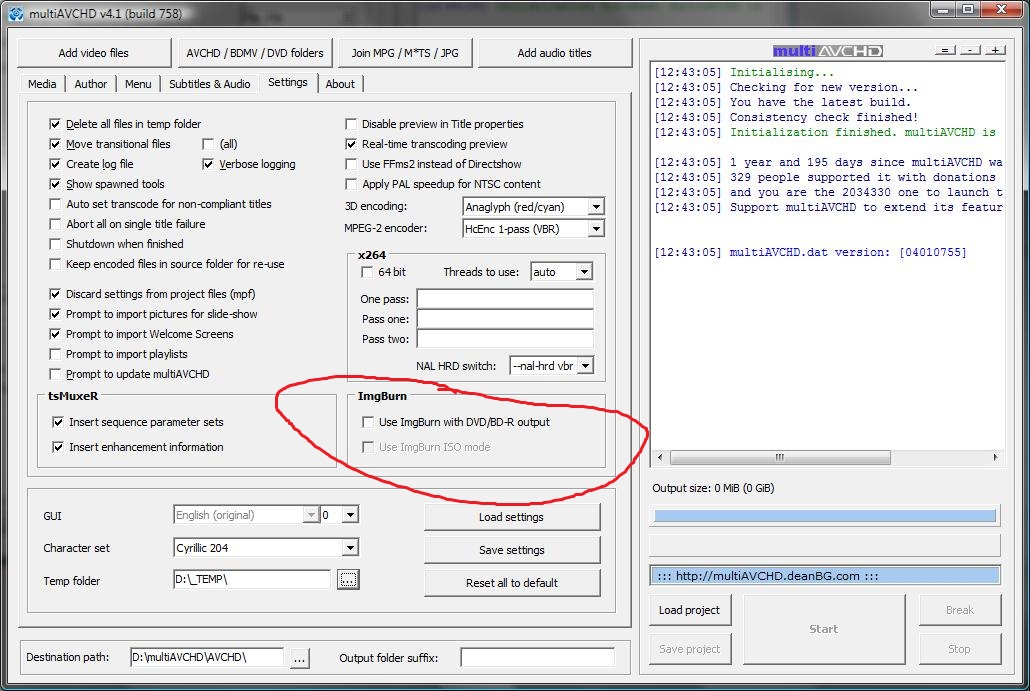
Task: Click the "-" log size button
Action: coord(971,50)
